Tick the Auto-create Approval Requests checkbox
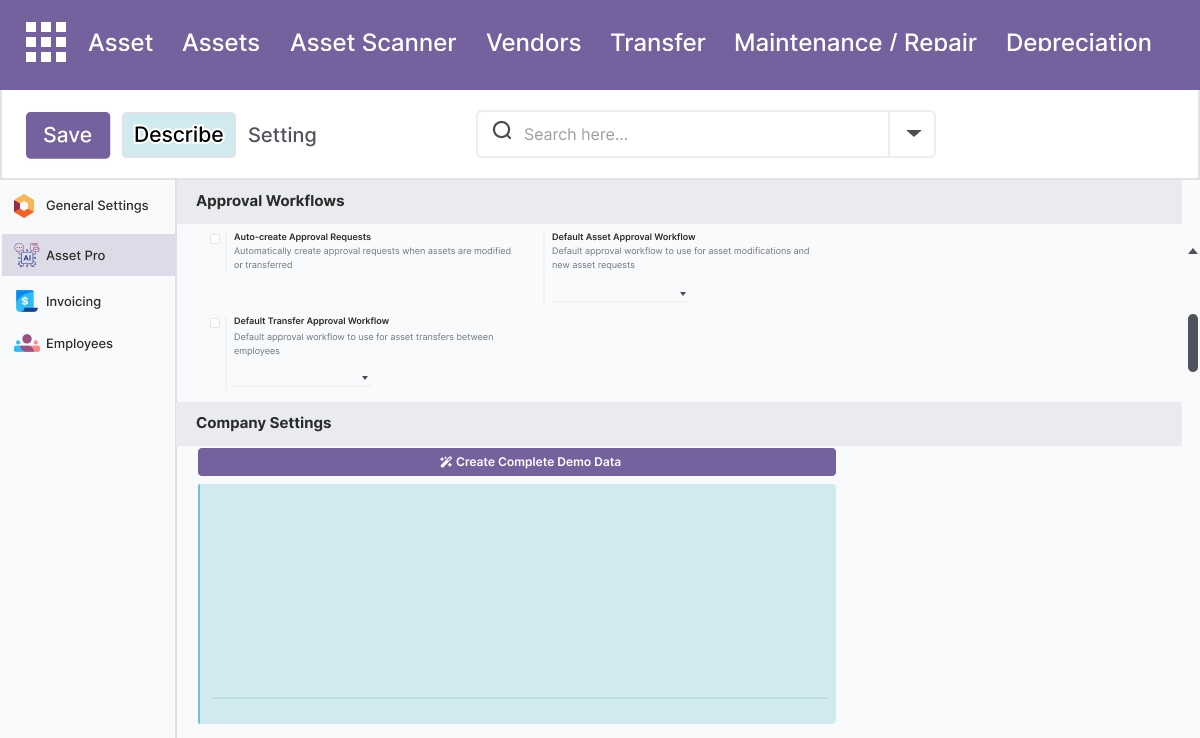This screenshot has height=738, width=1200. click(x=215, y=239)
